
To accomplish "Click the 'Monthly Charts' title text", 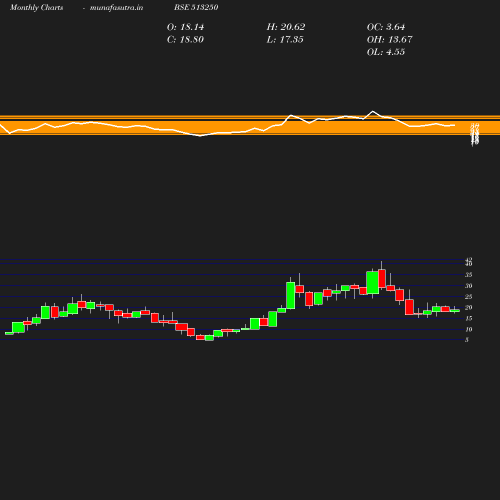I will point(36,8).
